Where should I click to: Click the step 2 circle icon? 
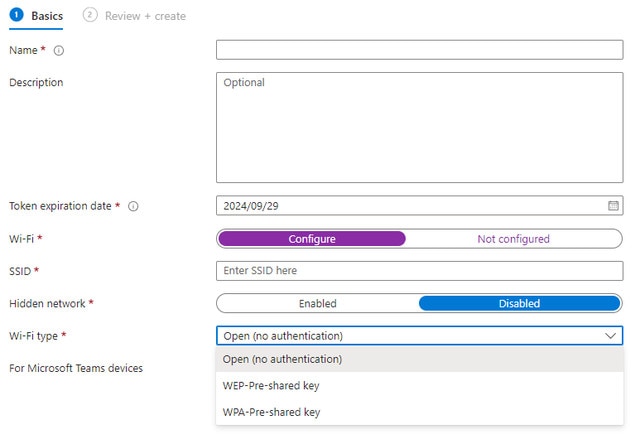91,16
